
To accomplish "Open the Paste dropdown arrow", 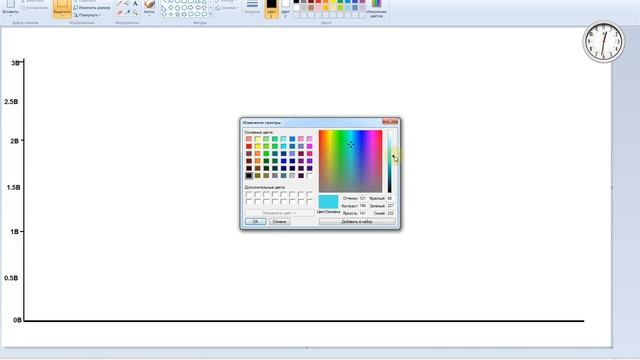I will (x=11, y=16).
